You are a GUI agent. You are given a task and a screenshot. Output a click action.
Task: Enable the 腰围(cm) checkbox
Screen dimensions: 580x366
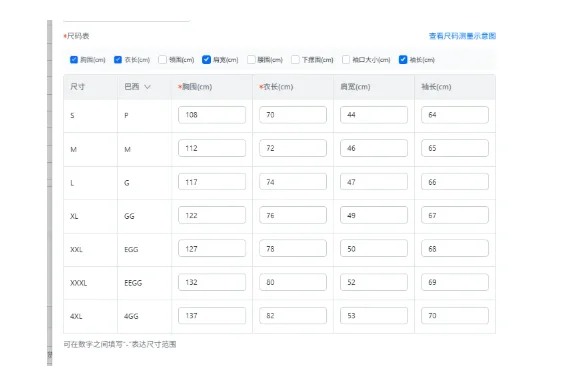point(251,60)
